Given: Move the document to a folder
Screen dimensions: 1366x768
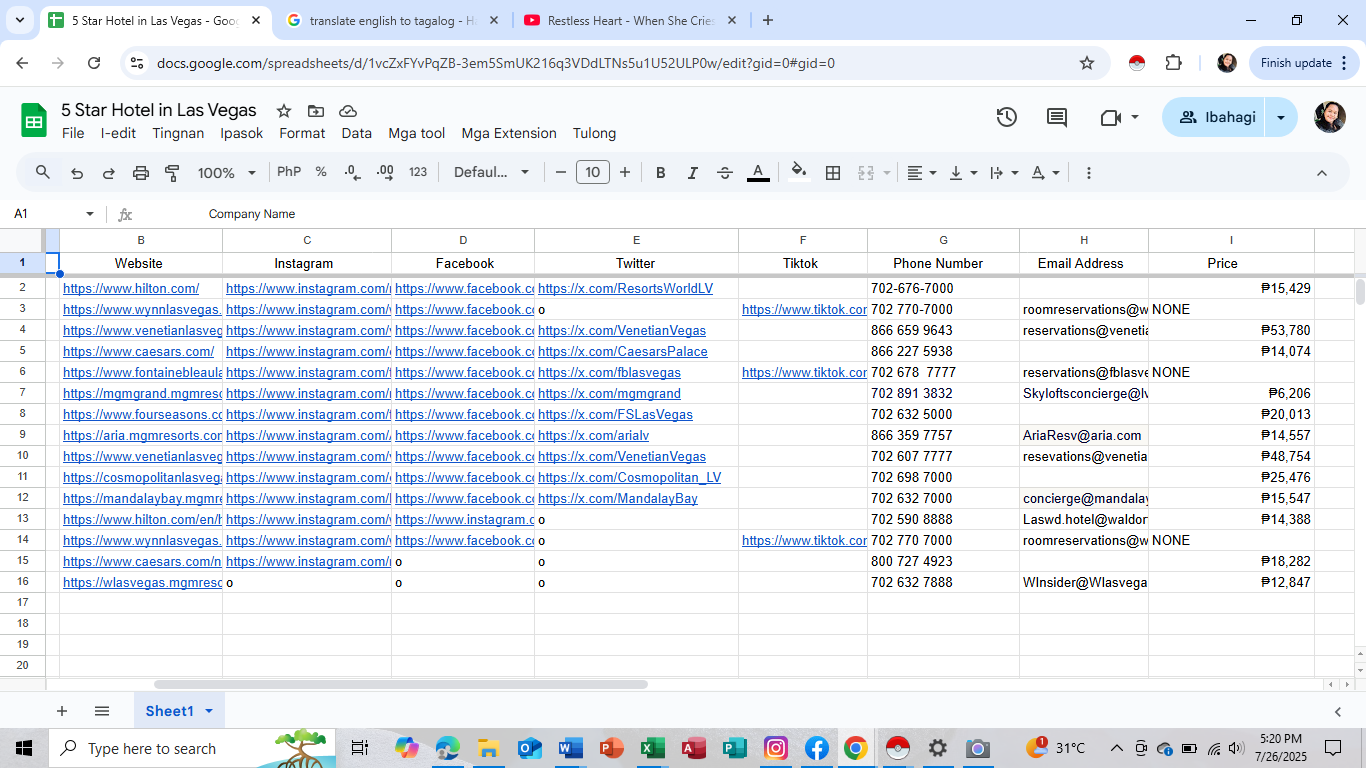Looking at the screenshot, I should click(x=316, y=111).
